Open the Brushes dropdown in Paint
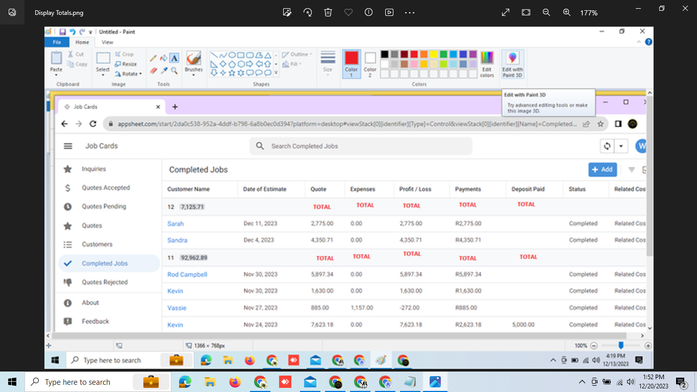 point(193,64)
